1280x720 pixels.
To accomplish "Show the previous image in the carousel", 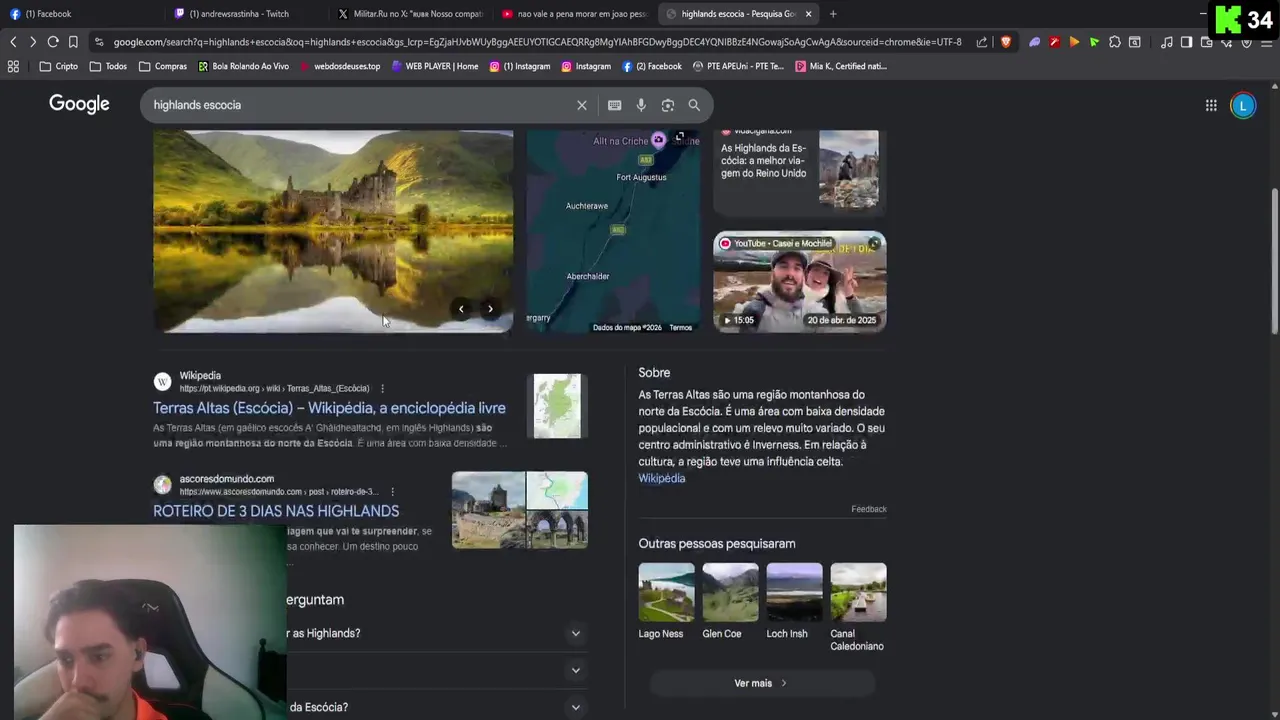I will [461, 309].
